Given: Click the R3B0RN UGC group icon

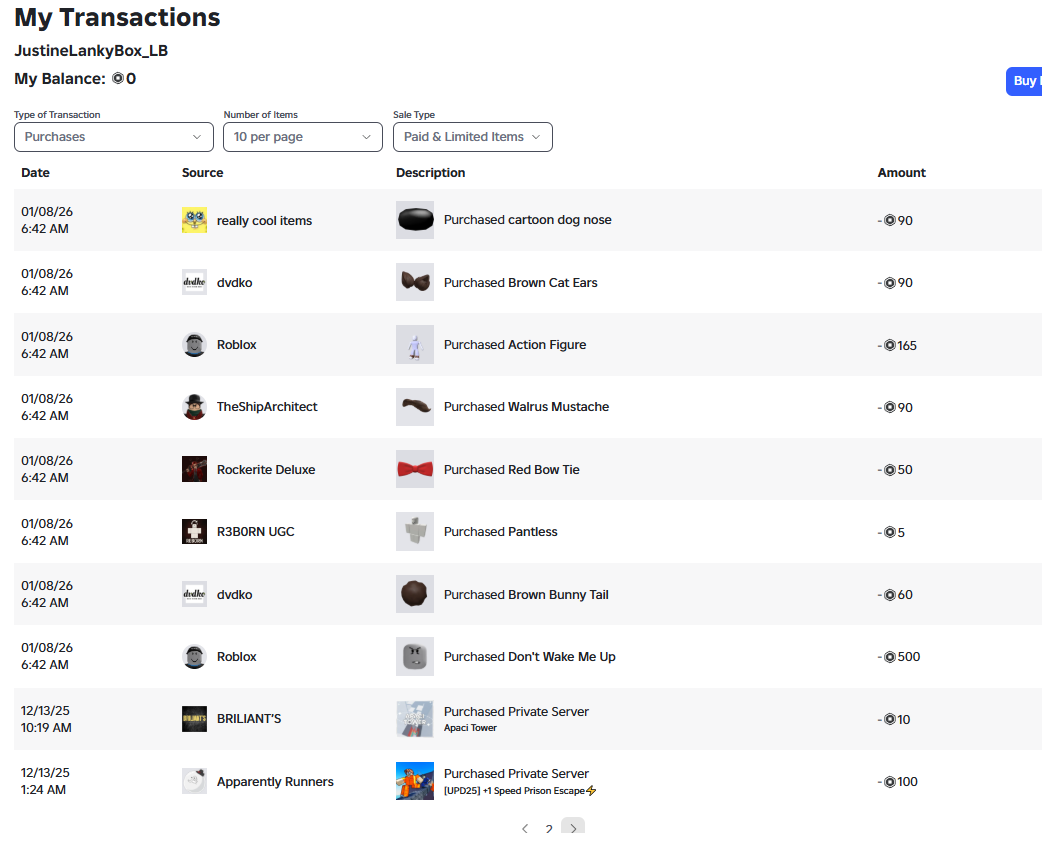Looking at the screenshot, I should 194,532.
